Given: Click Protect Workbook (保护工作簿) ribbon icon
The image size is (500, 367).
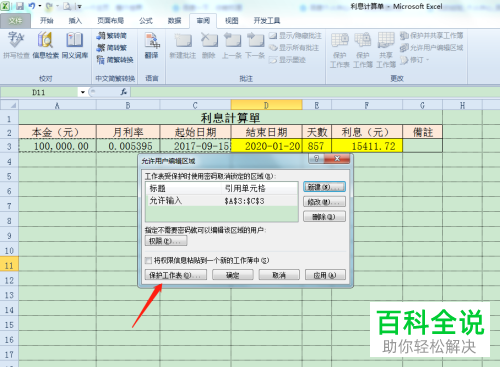Looking at the screenshot, I should pos(363,50).
